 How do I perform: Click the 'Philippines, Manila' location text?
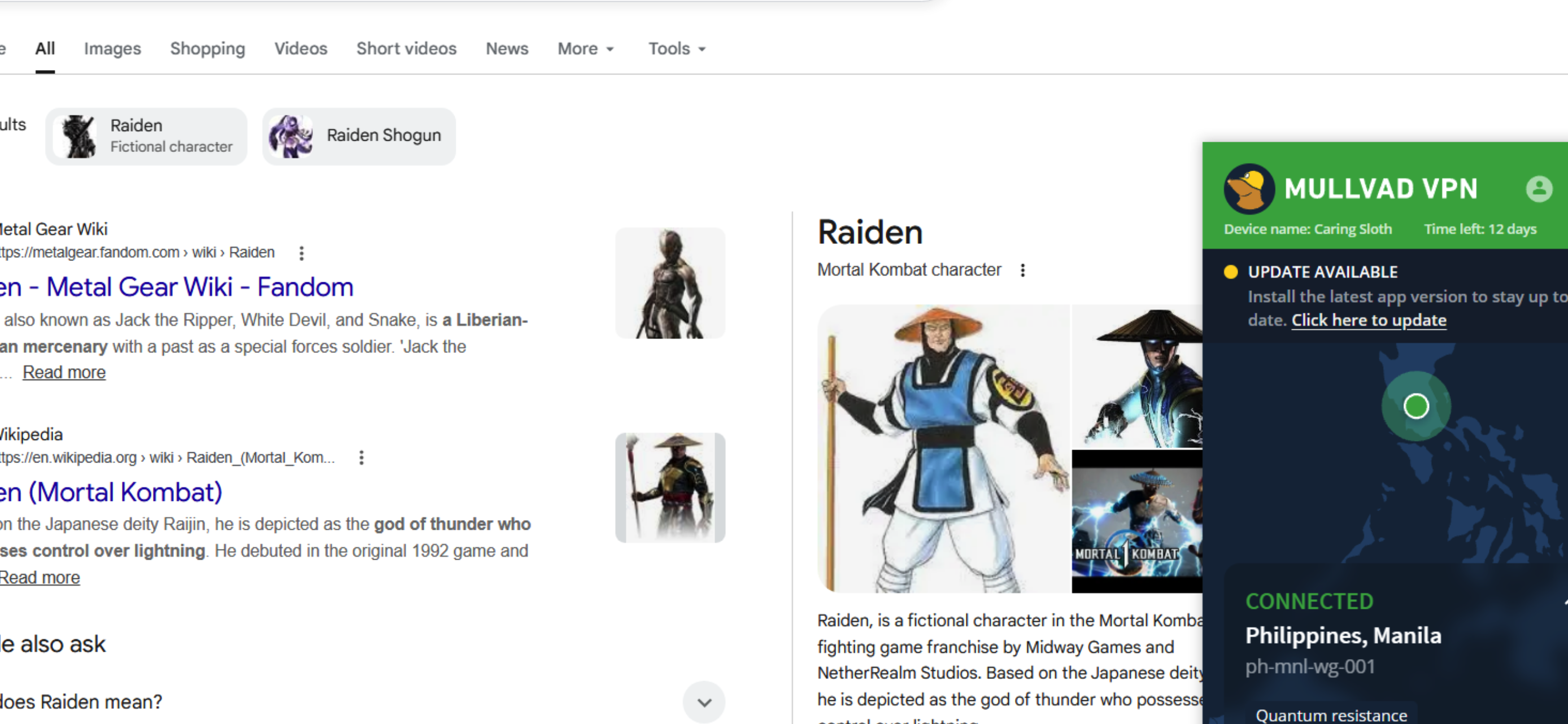[1343, 636]
